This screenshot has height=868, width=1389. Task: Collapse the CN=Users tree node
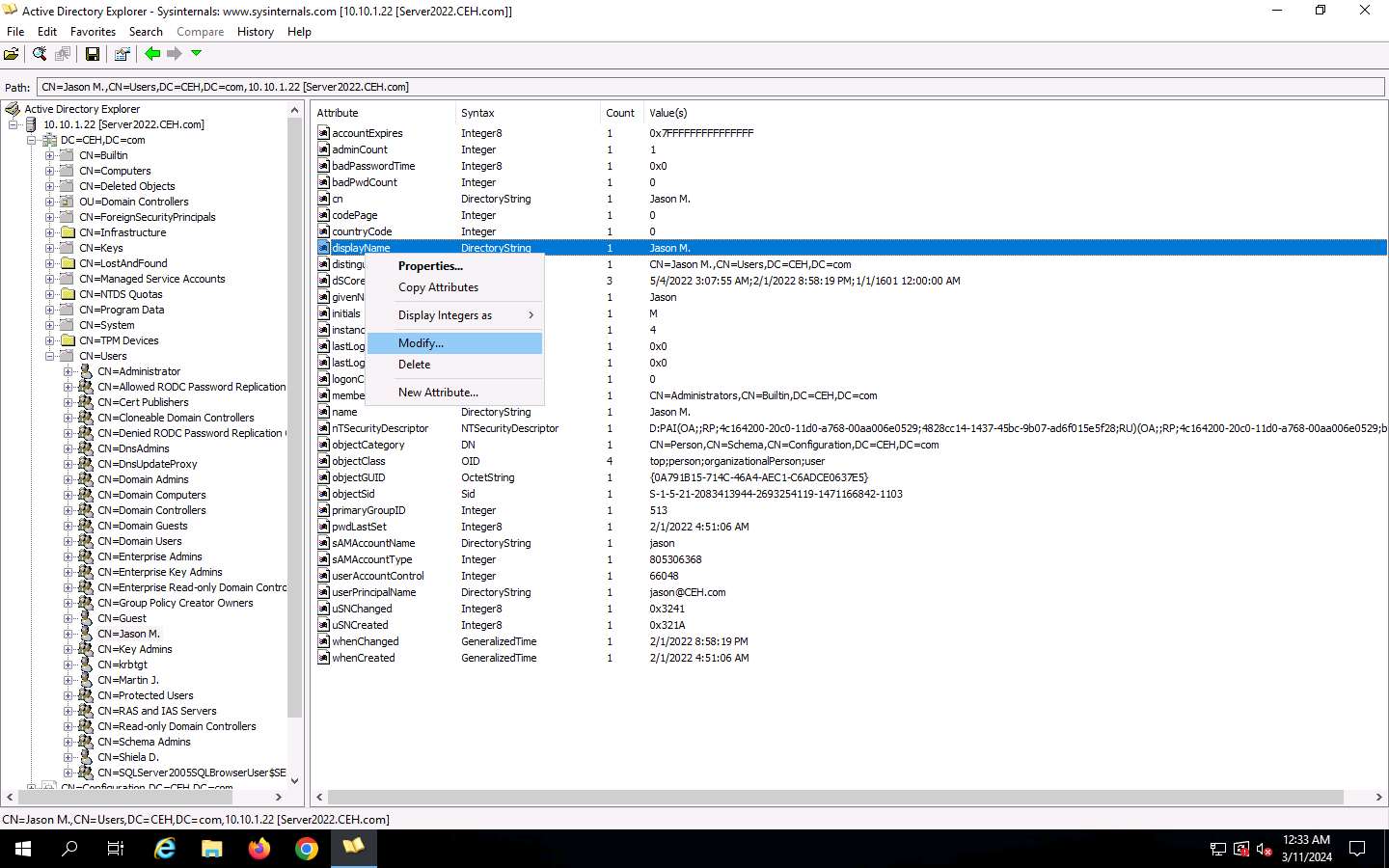coord(50,356)
